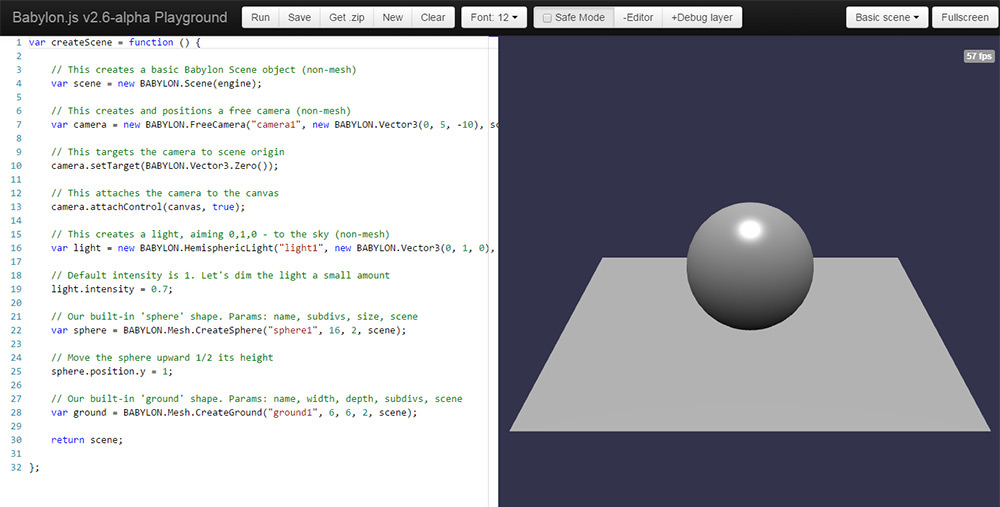Clear the editor code

[433, 17]
